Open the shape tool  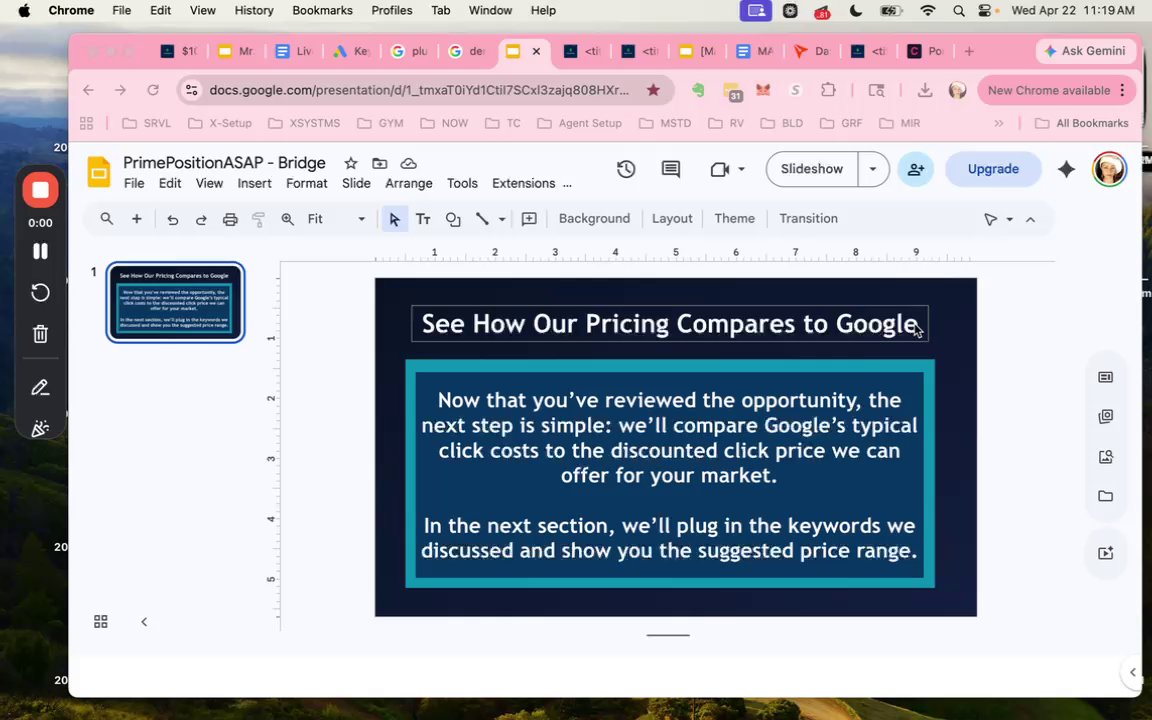point(453,219)
